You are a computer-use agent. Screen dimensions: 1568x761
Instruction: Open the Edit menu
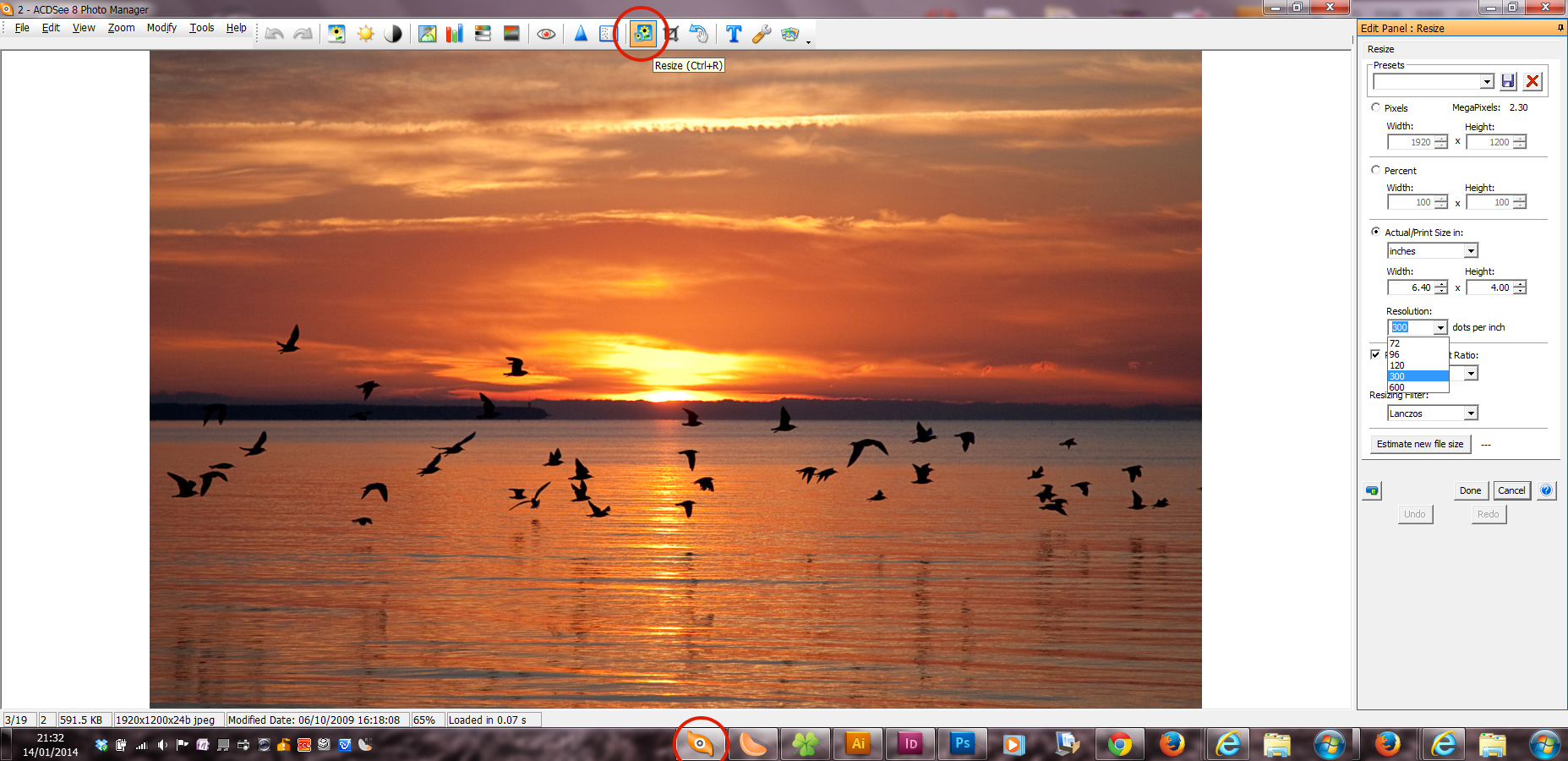(51, 28)
